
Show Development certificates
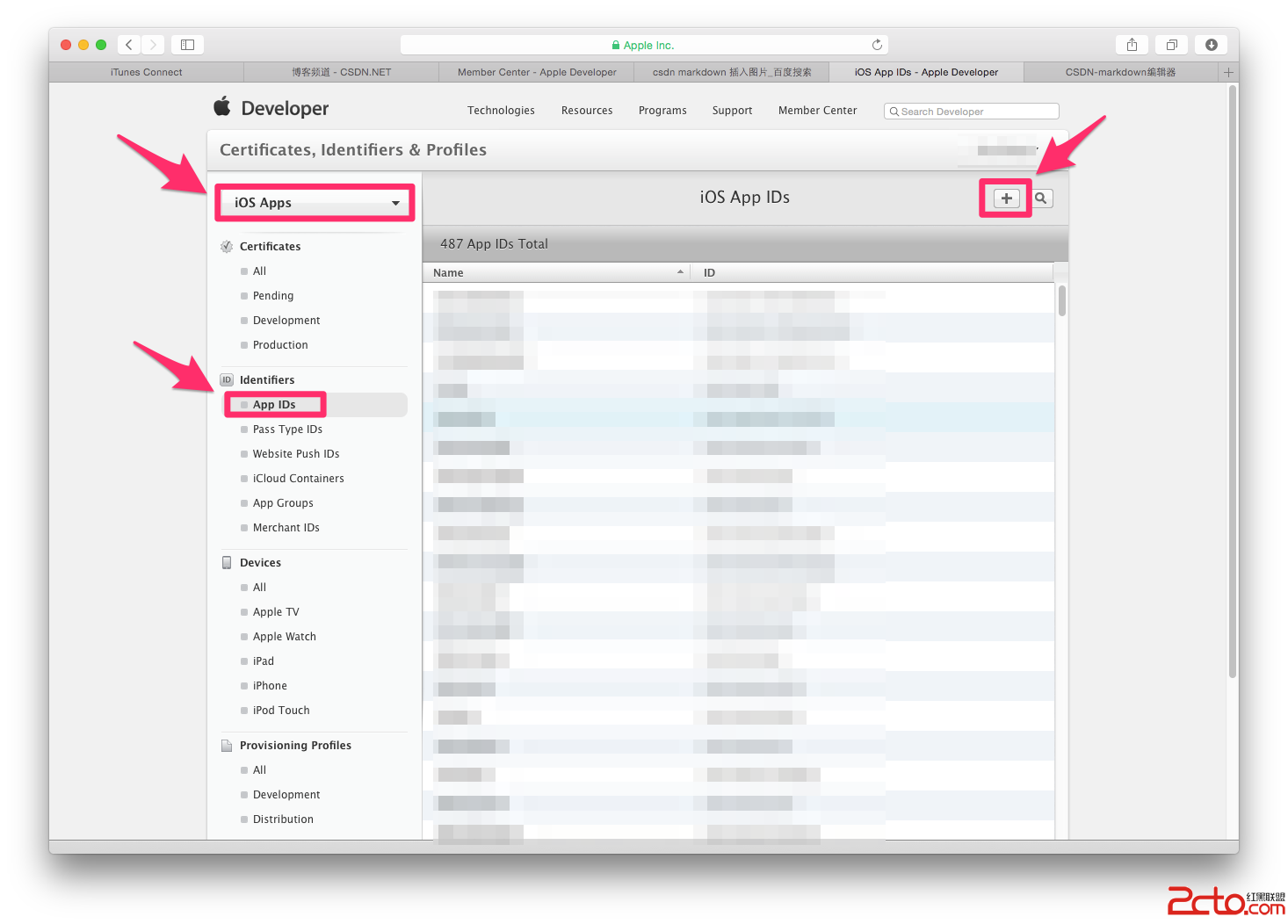tap(286, 321)
